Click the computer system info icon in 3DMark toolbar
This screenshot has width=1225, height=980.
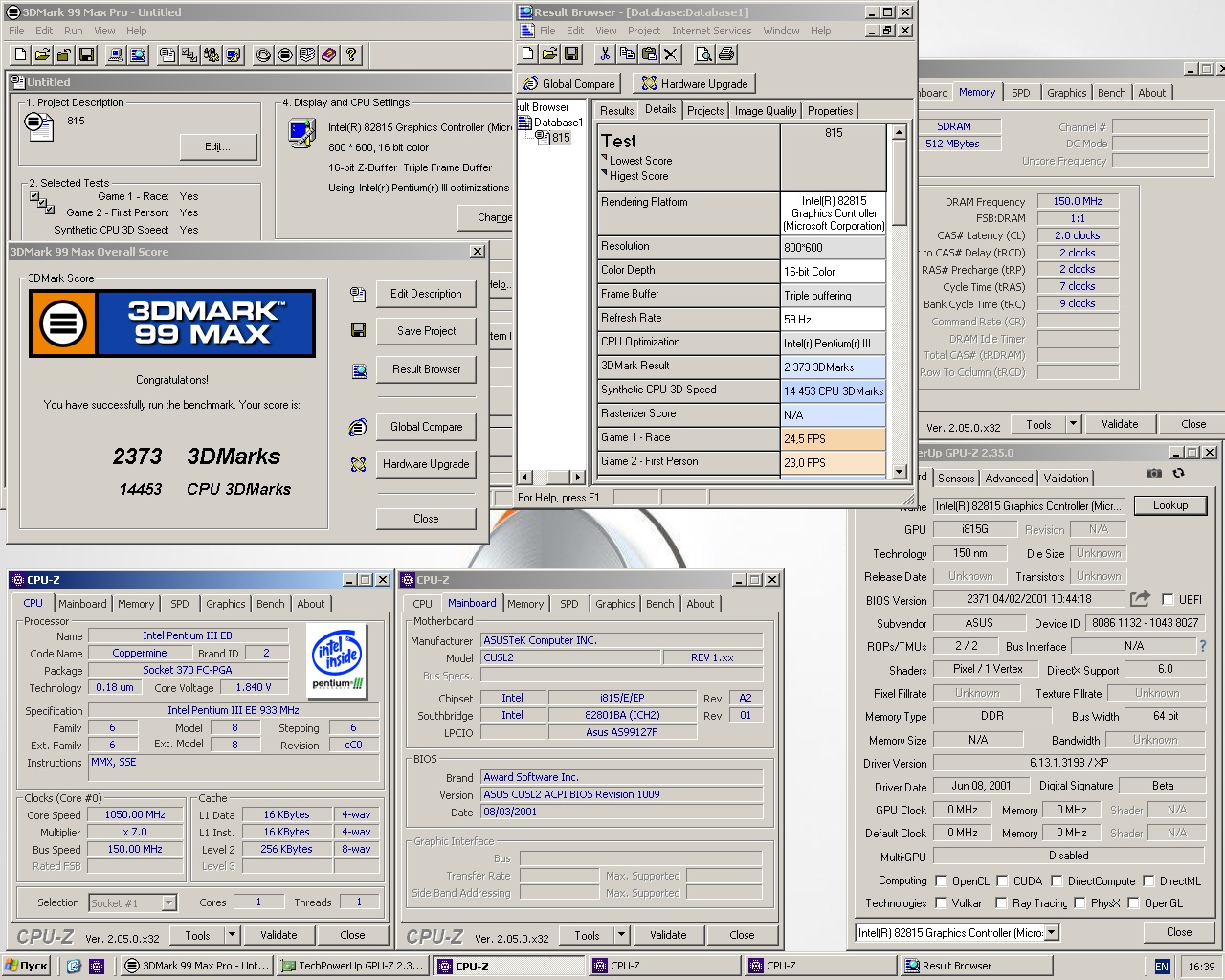pyautogui.click(x=116, y=55)
